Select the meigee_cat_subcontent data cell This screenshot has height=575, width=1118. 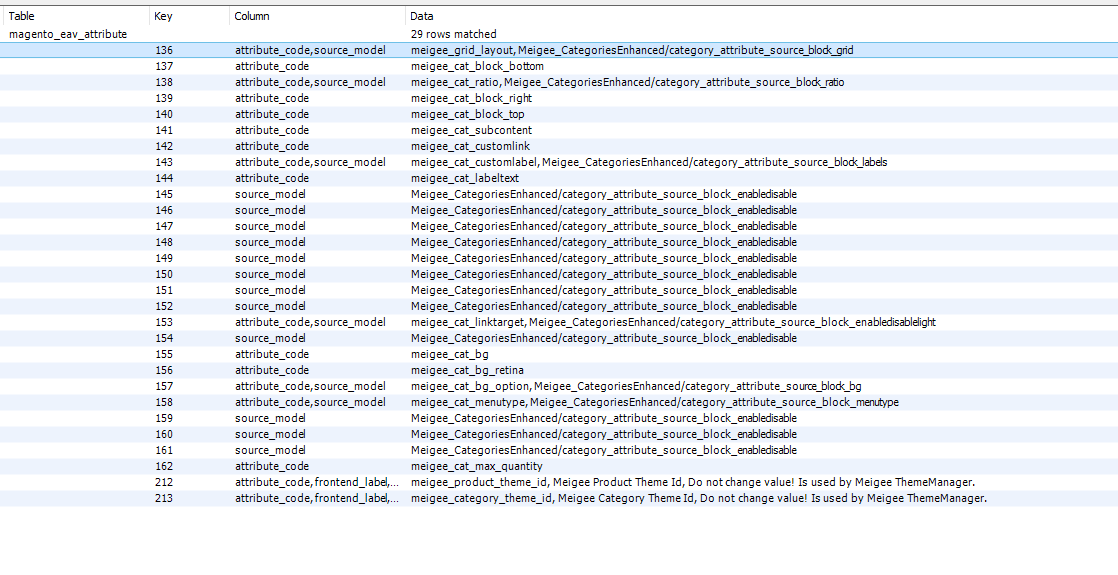click(x=471, y=130)
